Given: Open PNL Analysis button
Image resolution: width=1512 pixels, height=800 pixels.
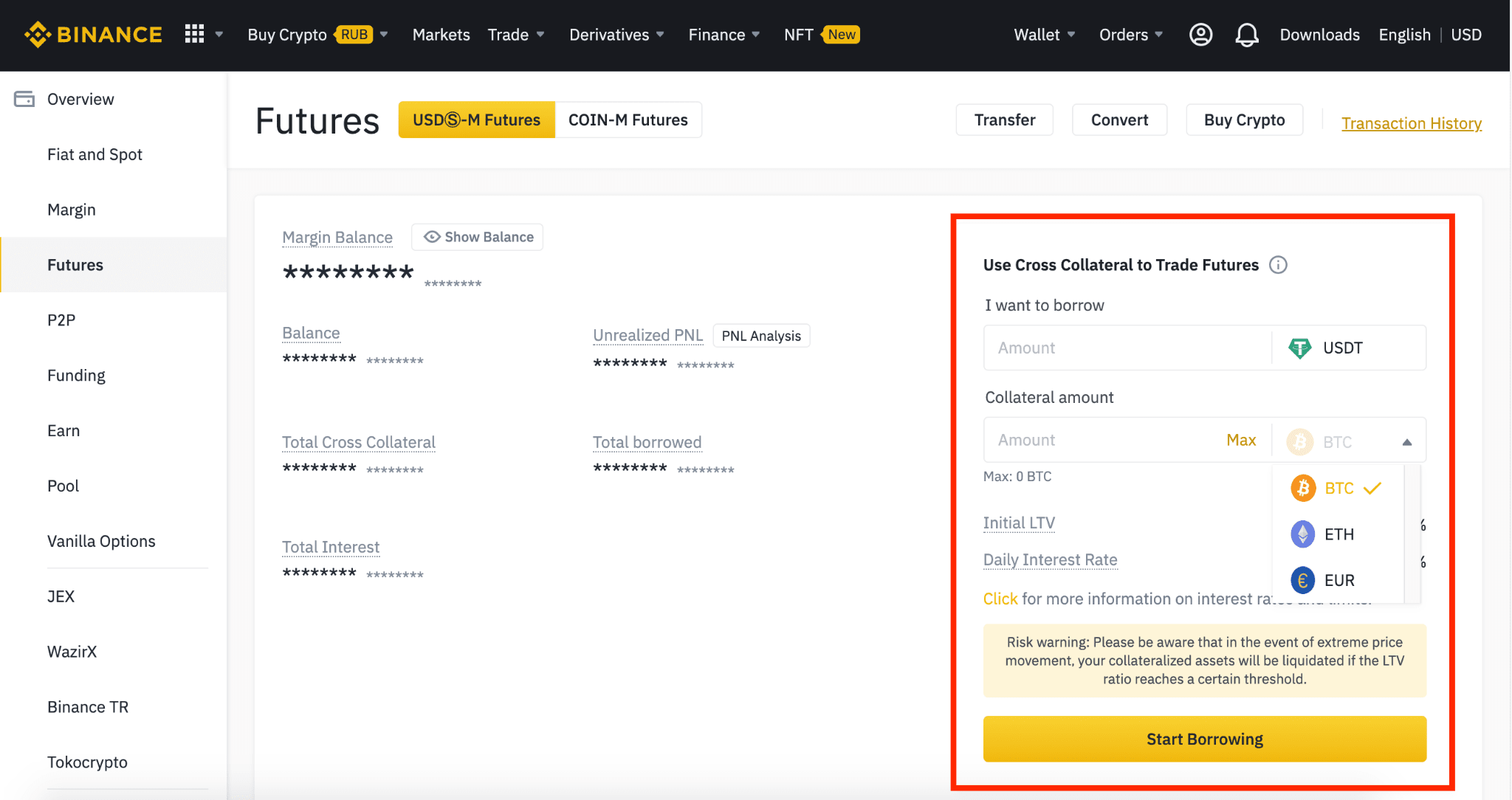Looking at the screenshot, I should (761, 336).
